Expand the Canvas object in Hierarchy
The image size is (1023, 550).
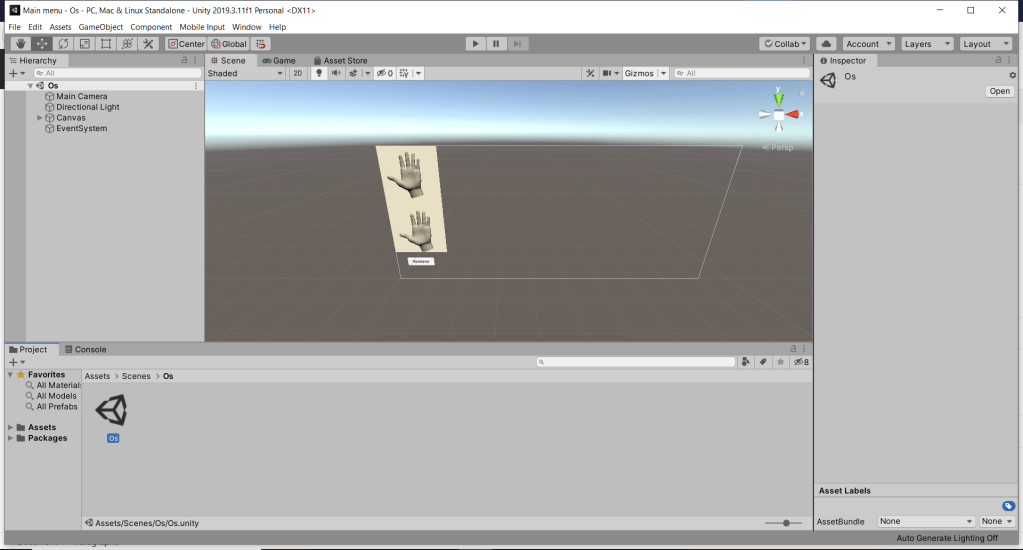39,118
